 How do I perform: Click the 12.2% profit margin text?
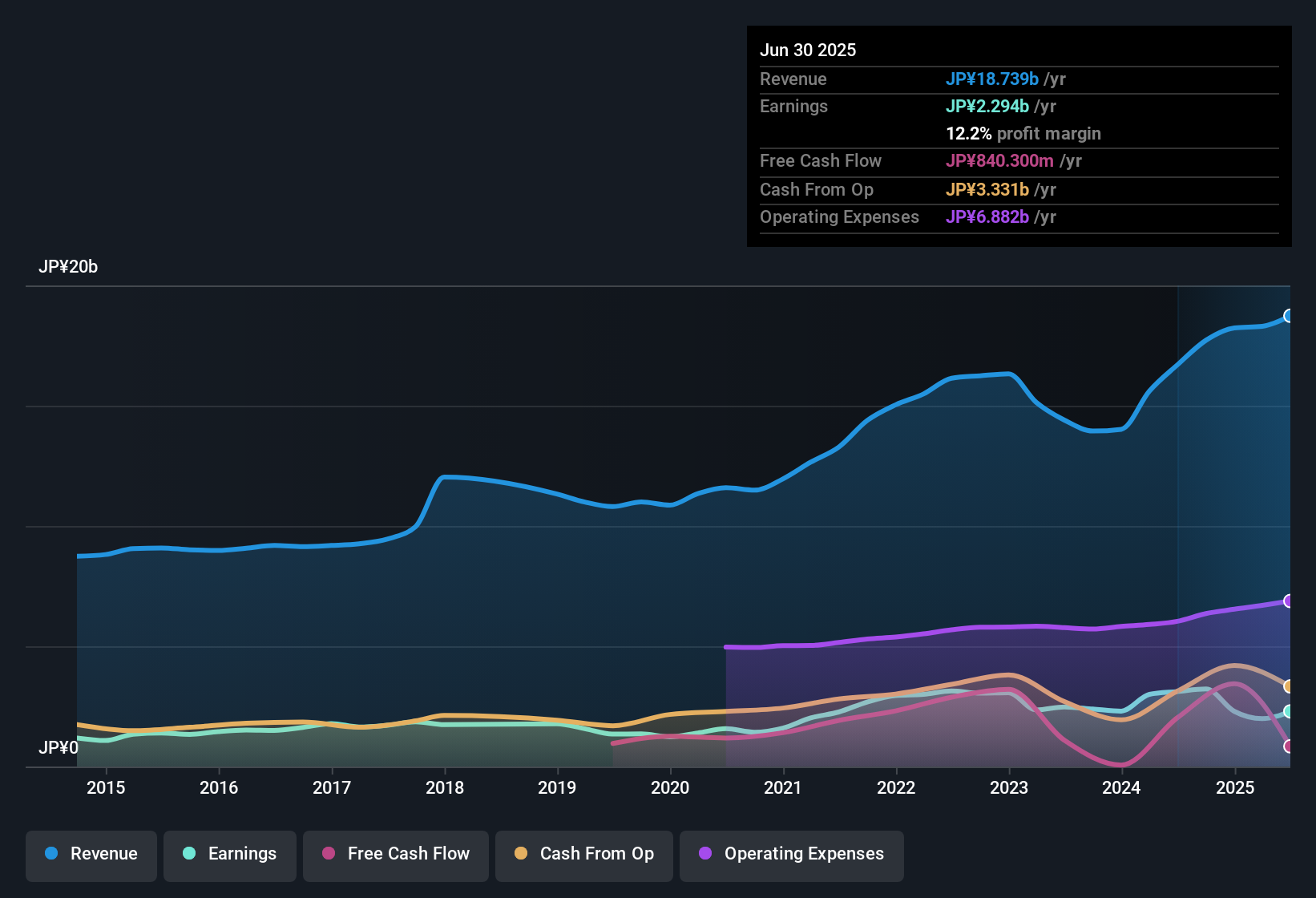tap(1023, 134)
